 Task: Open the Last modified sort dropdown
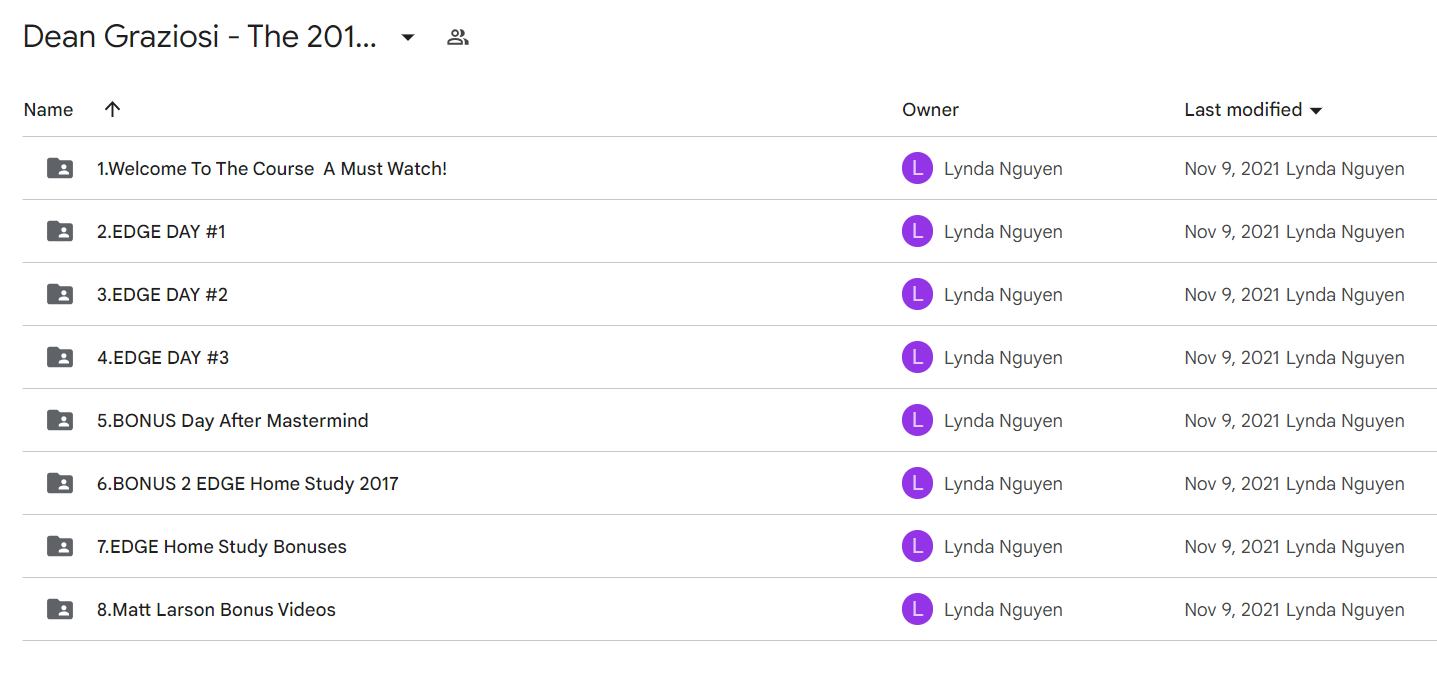tap(1316, 110)
